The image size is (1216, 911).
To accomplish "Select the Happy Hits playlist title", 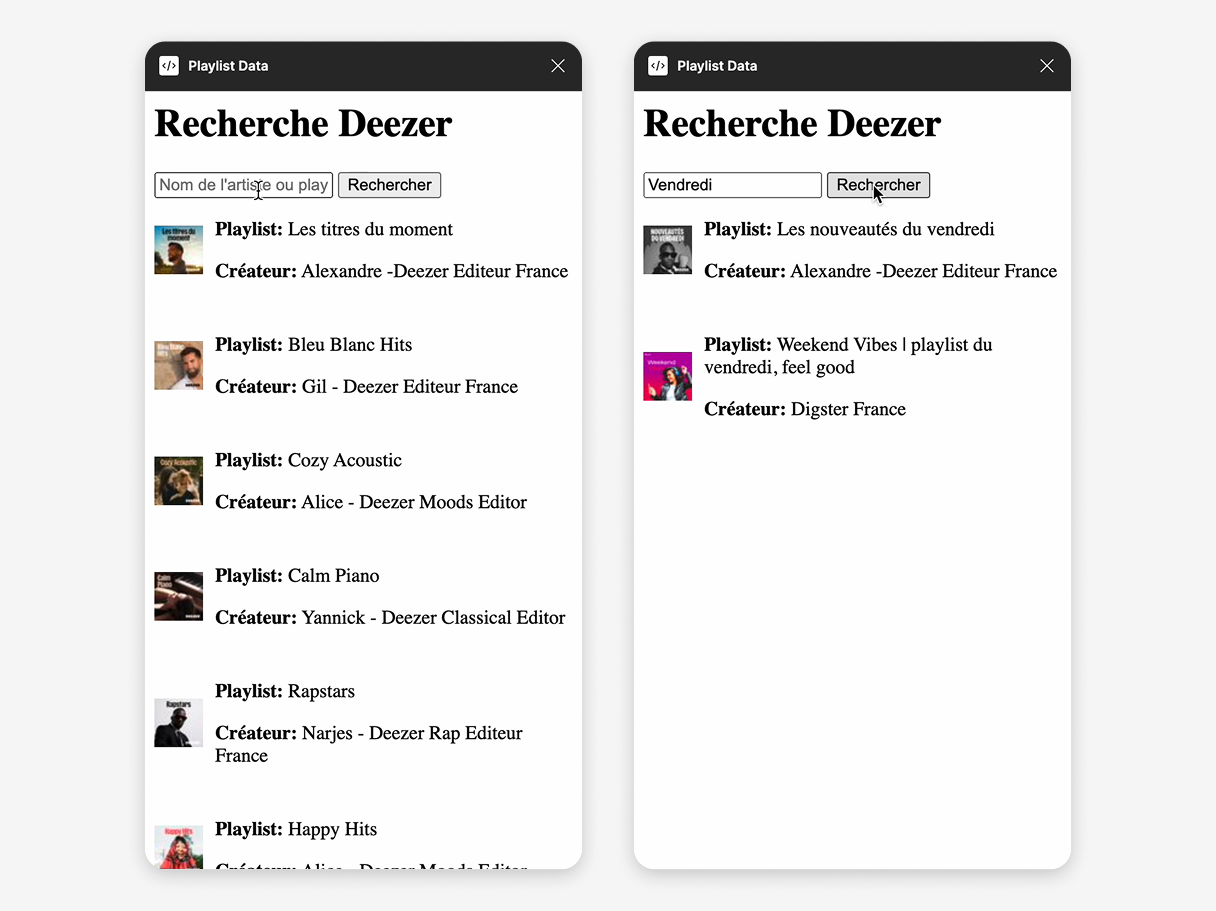I will pos(332,829).
